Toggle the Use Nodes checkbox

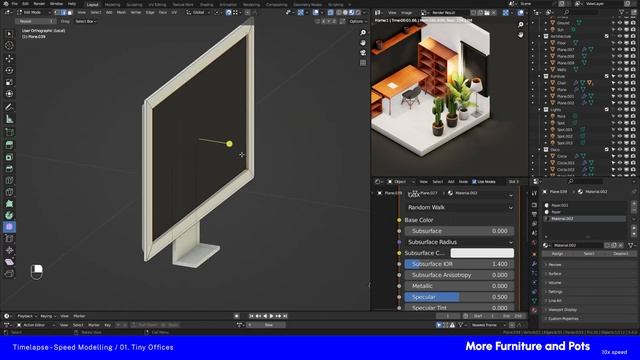pos(474,182)
